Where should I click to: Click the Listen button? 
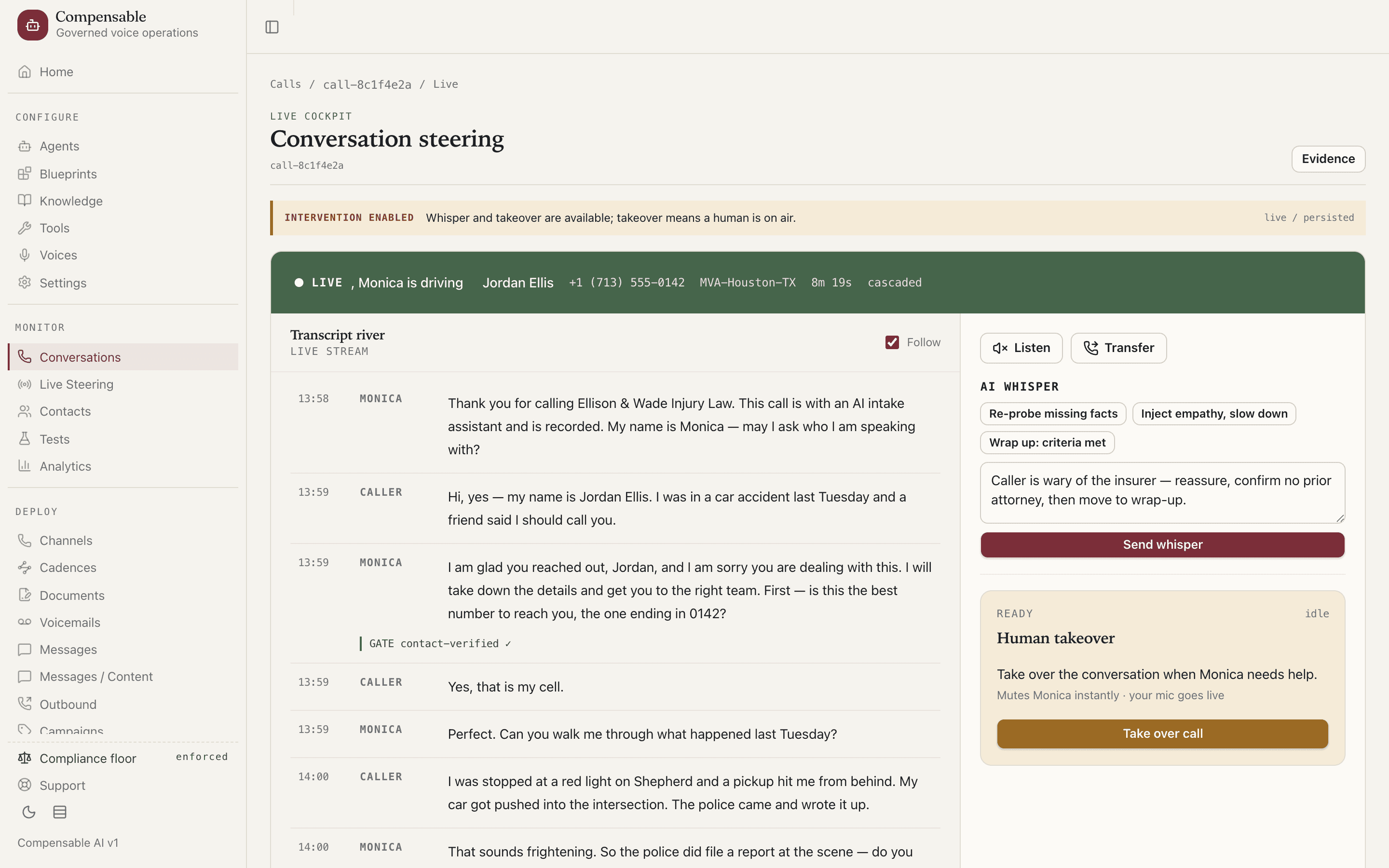click(x=1021, y=348)
